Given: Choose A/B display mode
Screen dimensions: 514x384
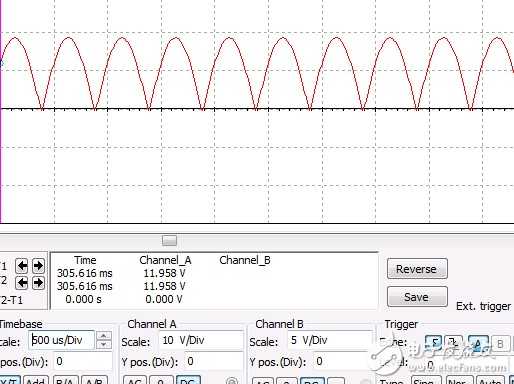Looking at the screenshot, I should click(95, 380).
